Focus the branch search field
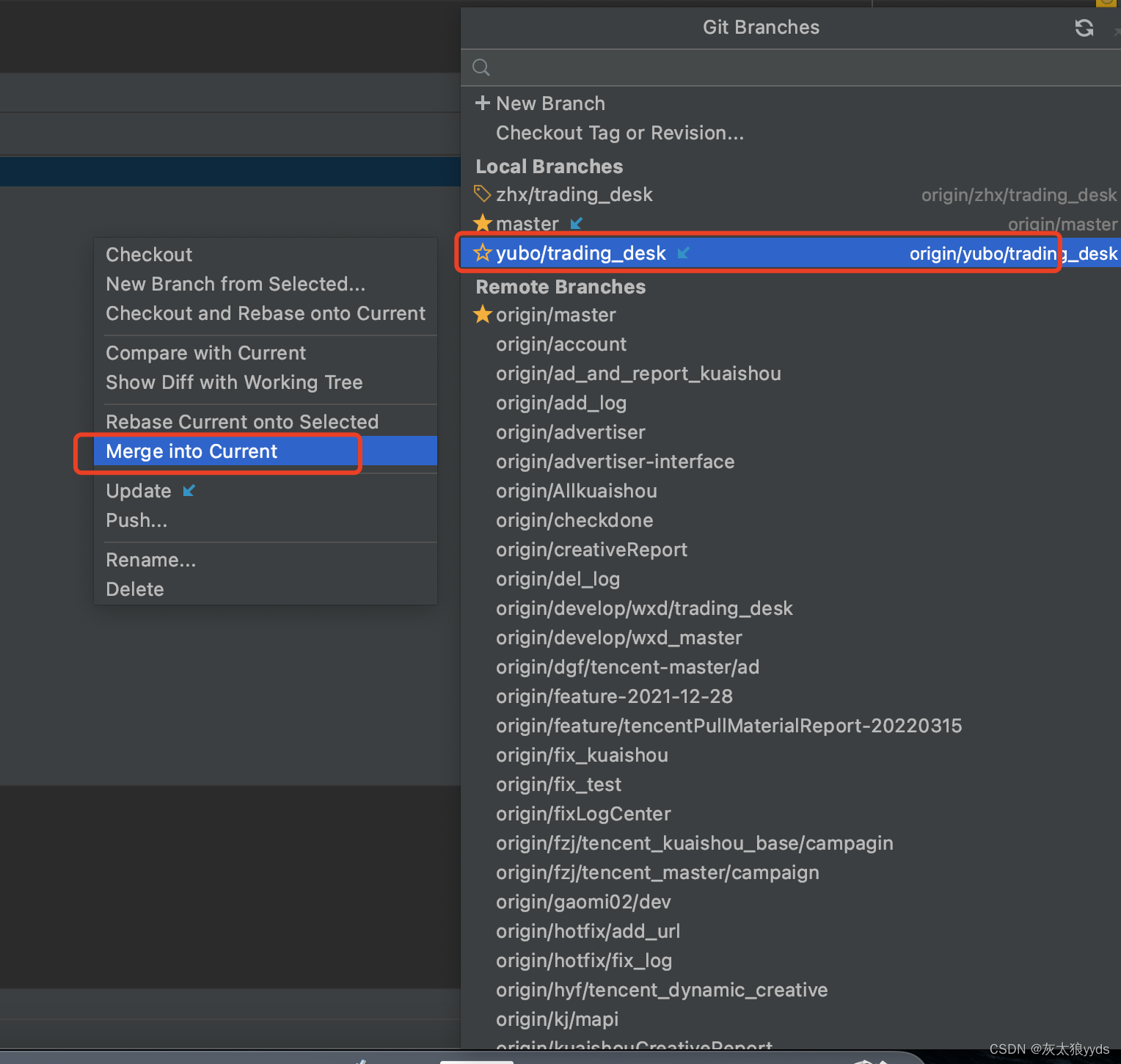 pyautogui.click(x=791, y=68)
